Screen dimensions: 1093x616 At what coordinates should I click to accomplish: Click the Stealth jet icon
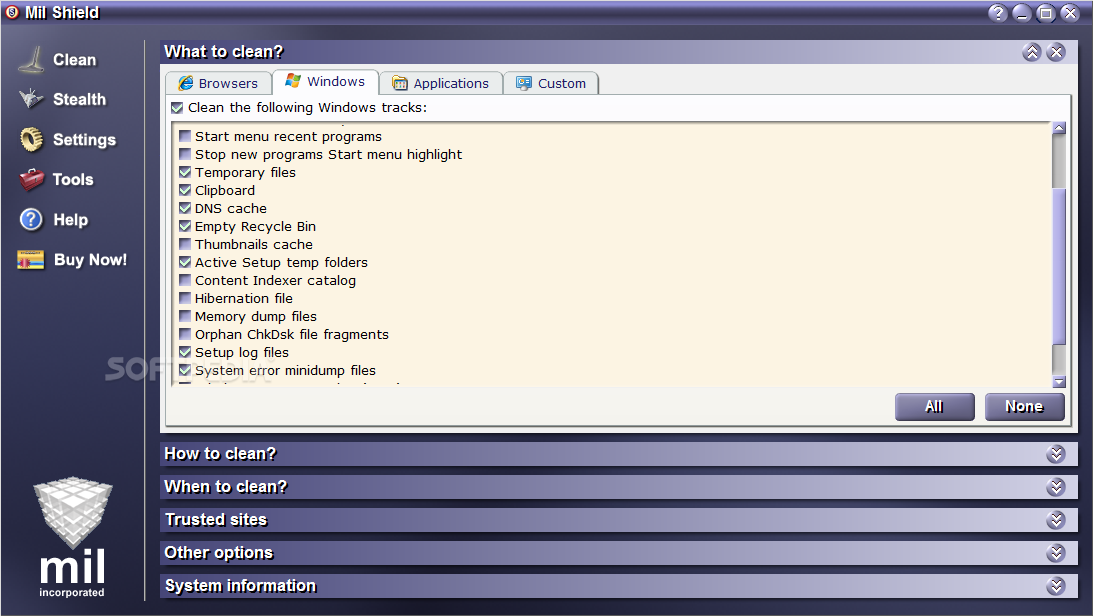click(31, 99)
